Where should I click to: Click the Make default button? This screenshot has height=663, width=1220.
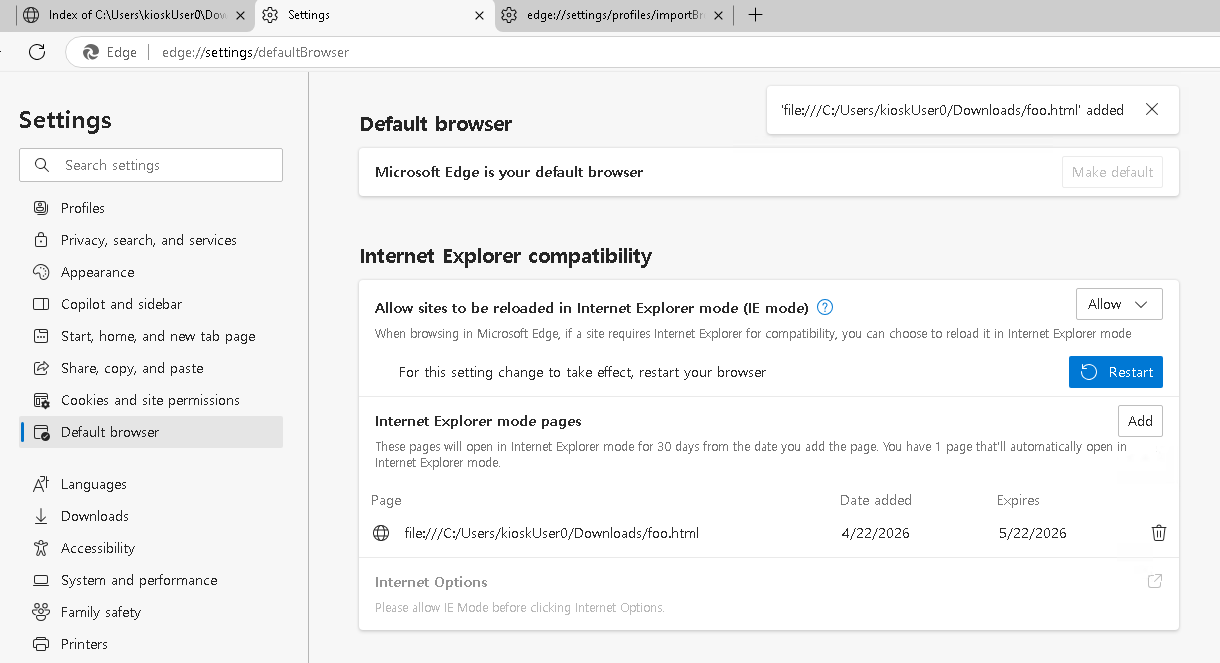tap(1112, 172)
